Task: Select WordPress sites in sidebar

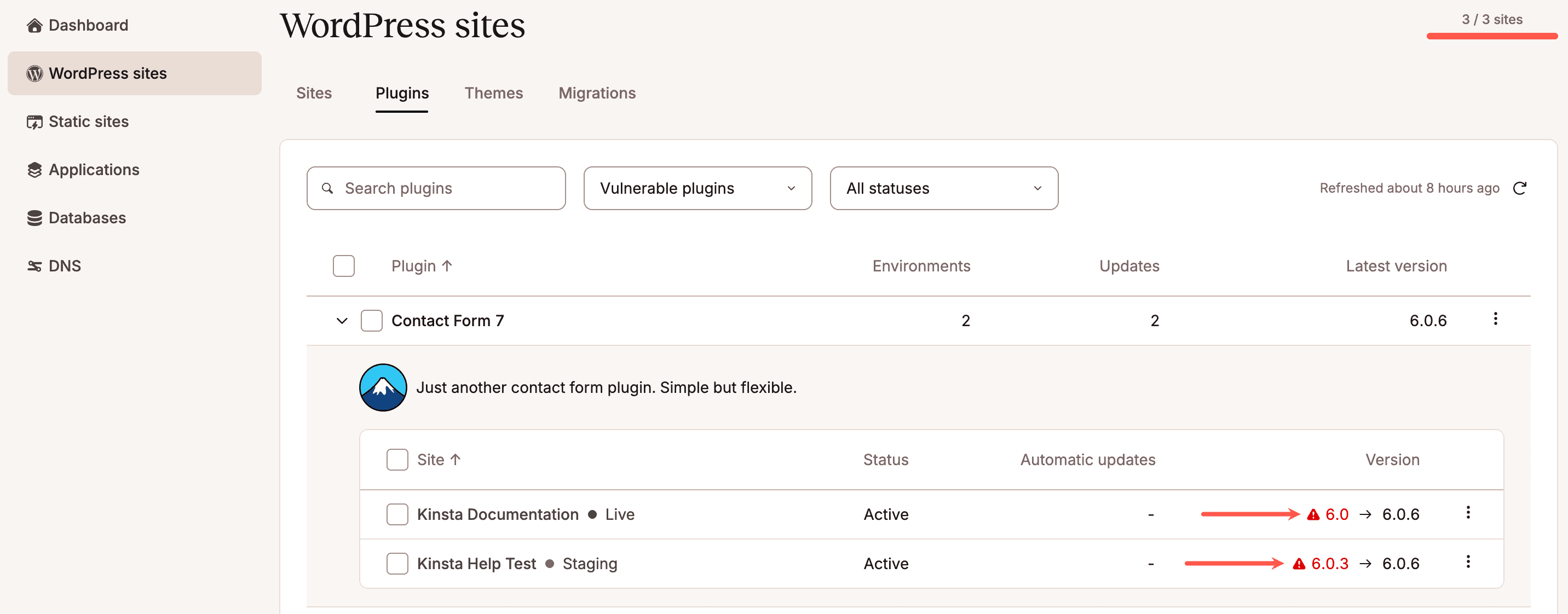Action: click(135, 73)
